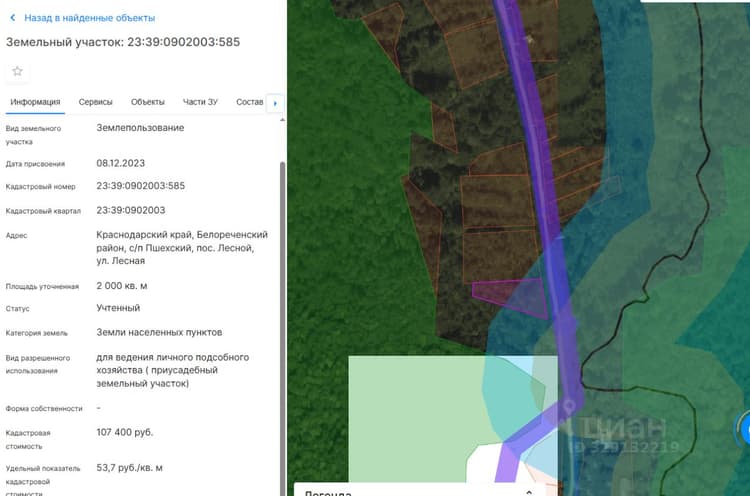Select the Информация tab
The width and height of the screenshot is (750, 496).
coord(35,102)
